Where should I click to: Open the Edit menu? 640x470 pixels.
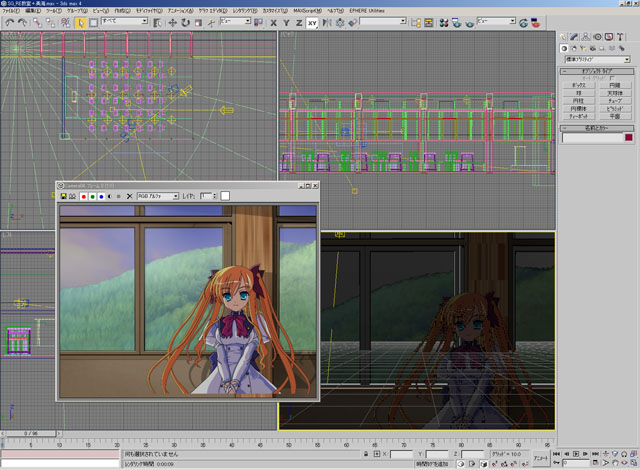click(33, 11)
